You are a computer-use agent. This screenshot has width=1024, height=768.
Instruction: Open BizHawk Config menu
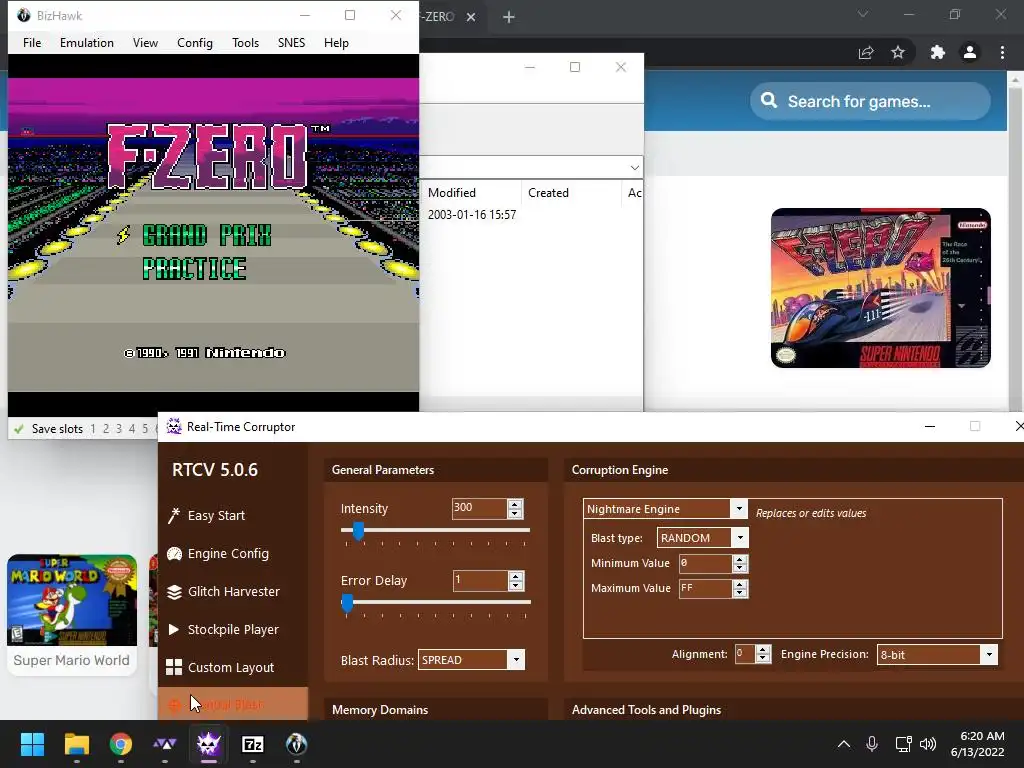[x=195, y=42]
